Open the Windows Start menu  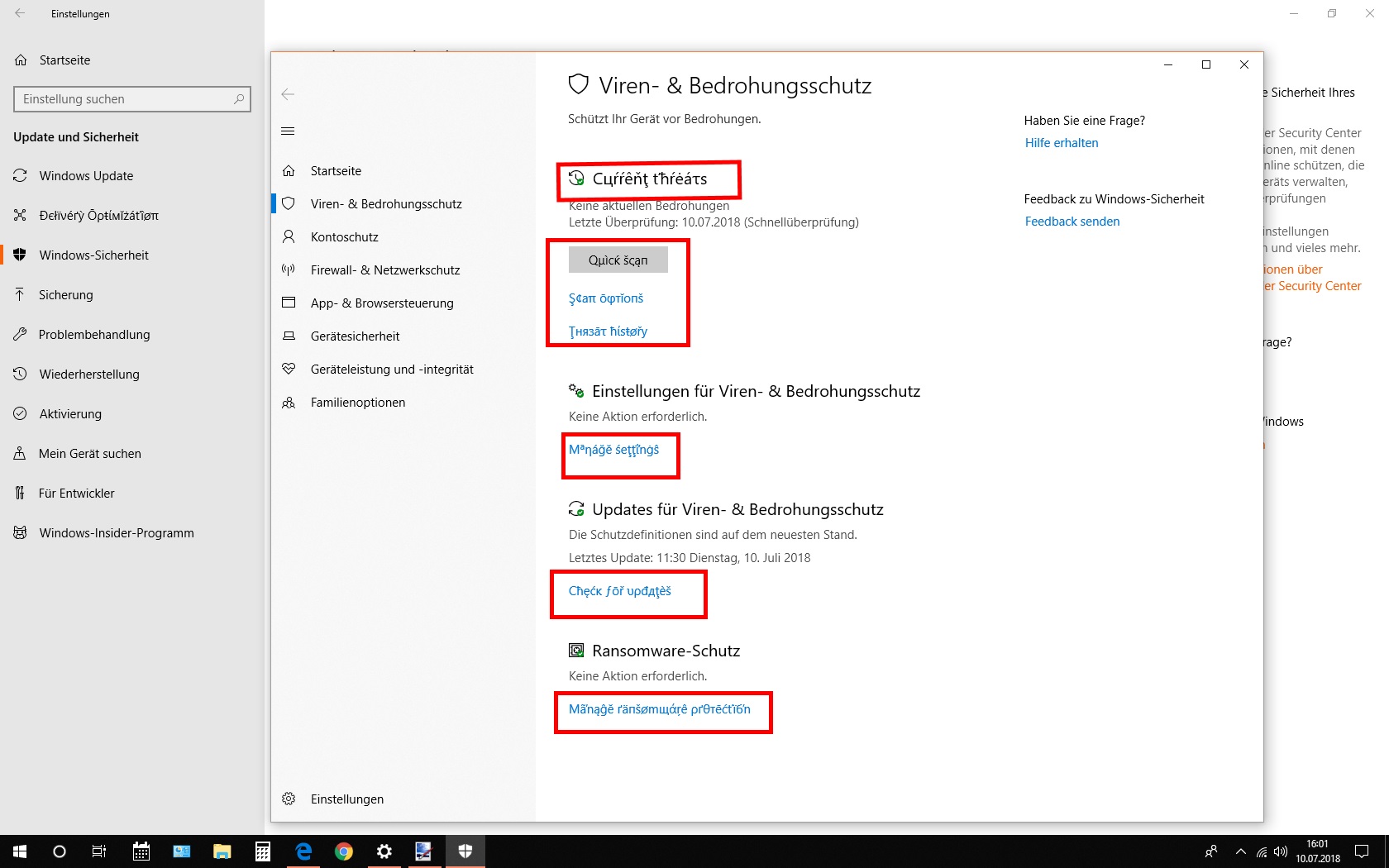tap(20, 851)
